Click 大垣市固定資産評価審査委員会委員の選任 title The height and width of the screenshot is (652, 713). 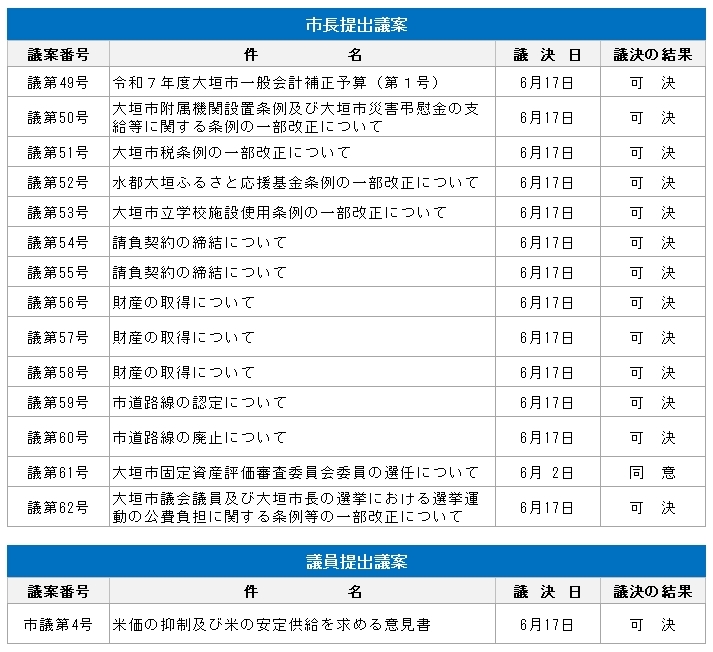pos(296,472)
